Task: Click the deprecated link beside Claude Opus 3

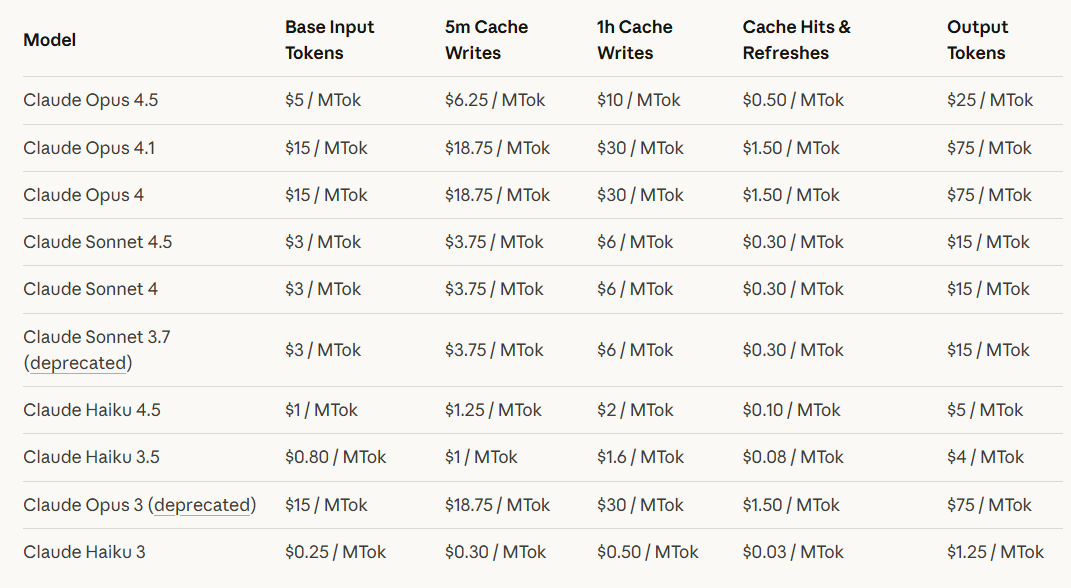Action: [202, 505]
